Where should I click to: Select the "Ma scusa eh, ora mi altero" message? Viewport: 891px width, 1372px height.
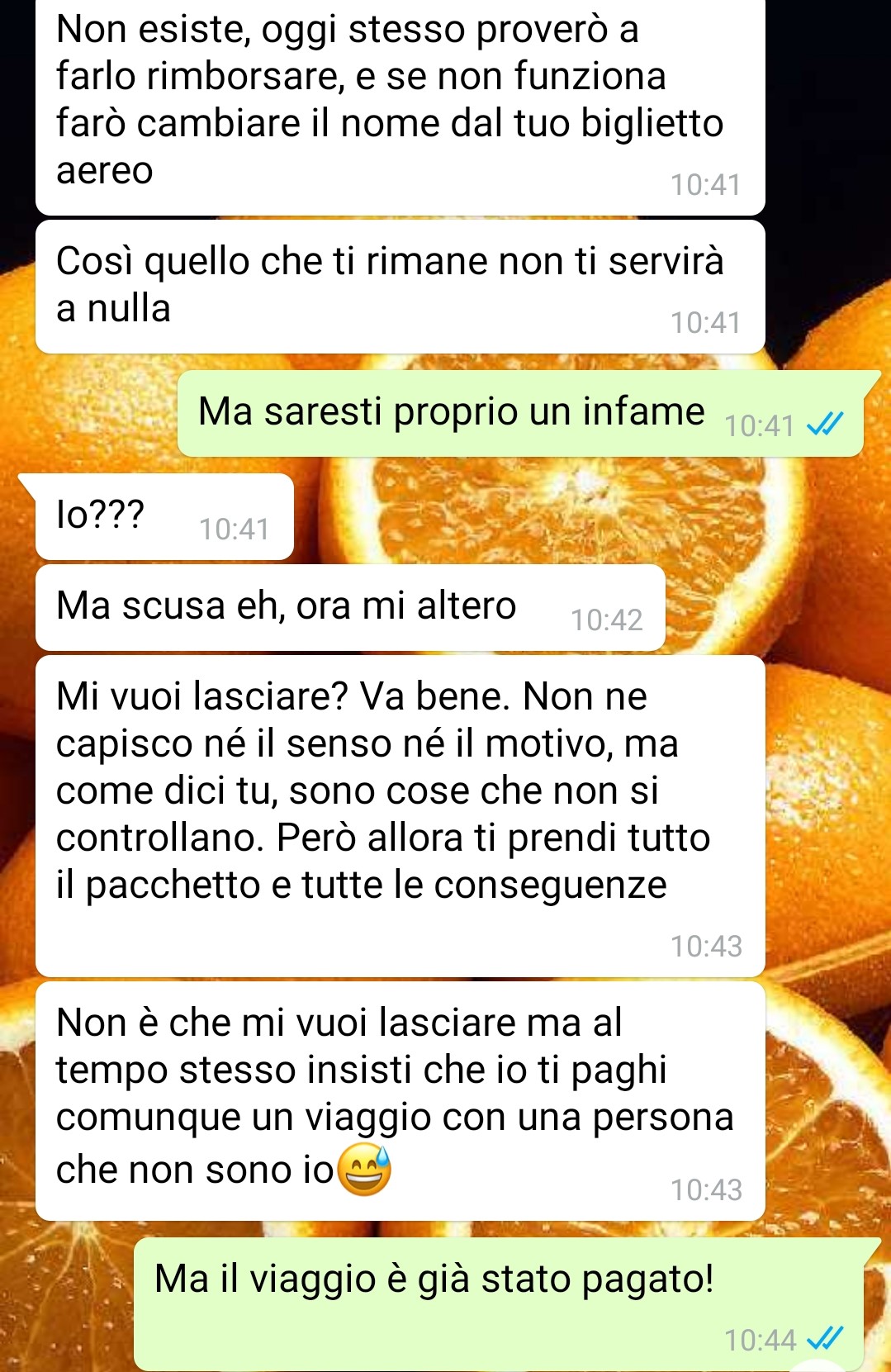point(350,608)
